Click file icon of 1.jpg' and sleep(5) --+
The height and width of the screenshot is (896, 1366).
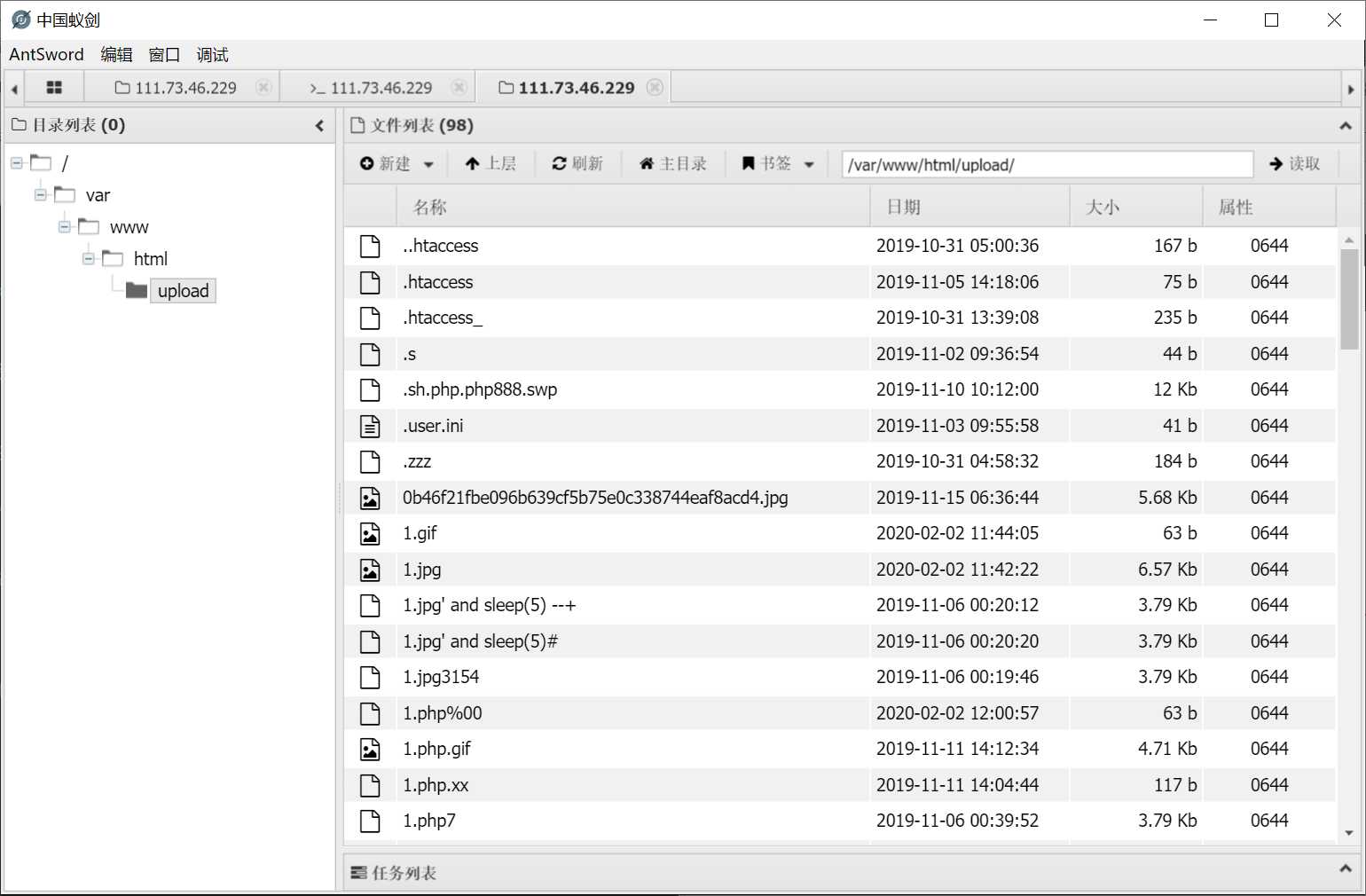[370, 605]
